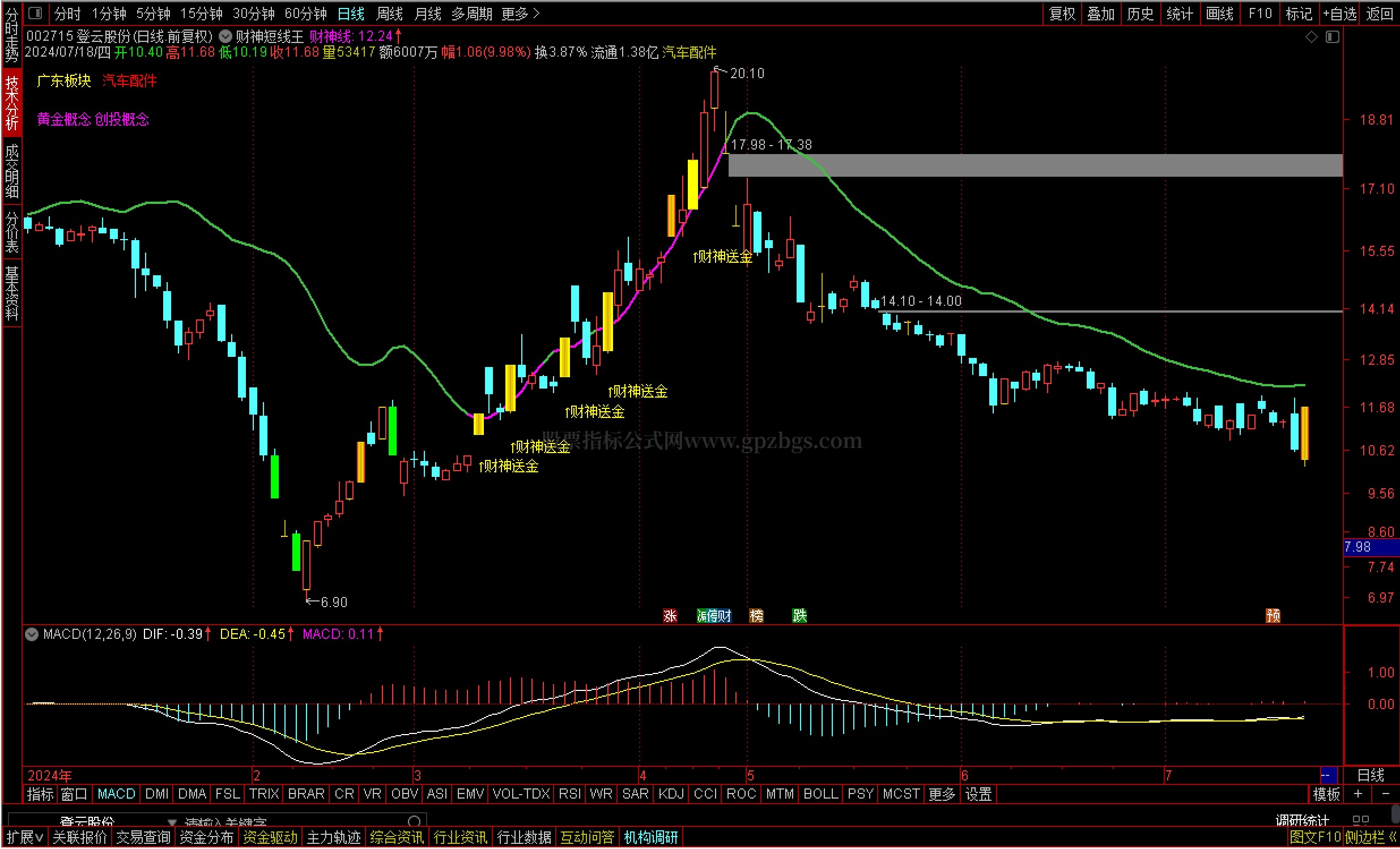The width and height of the screenshot is (1400, 849).
Task: Click the 指标 button
Action: 40,794
